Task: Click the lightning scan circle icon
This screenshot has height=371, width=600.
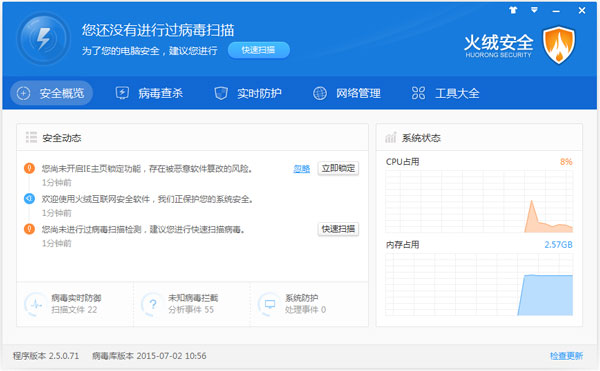Action: [44, 39]
